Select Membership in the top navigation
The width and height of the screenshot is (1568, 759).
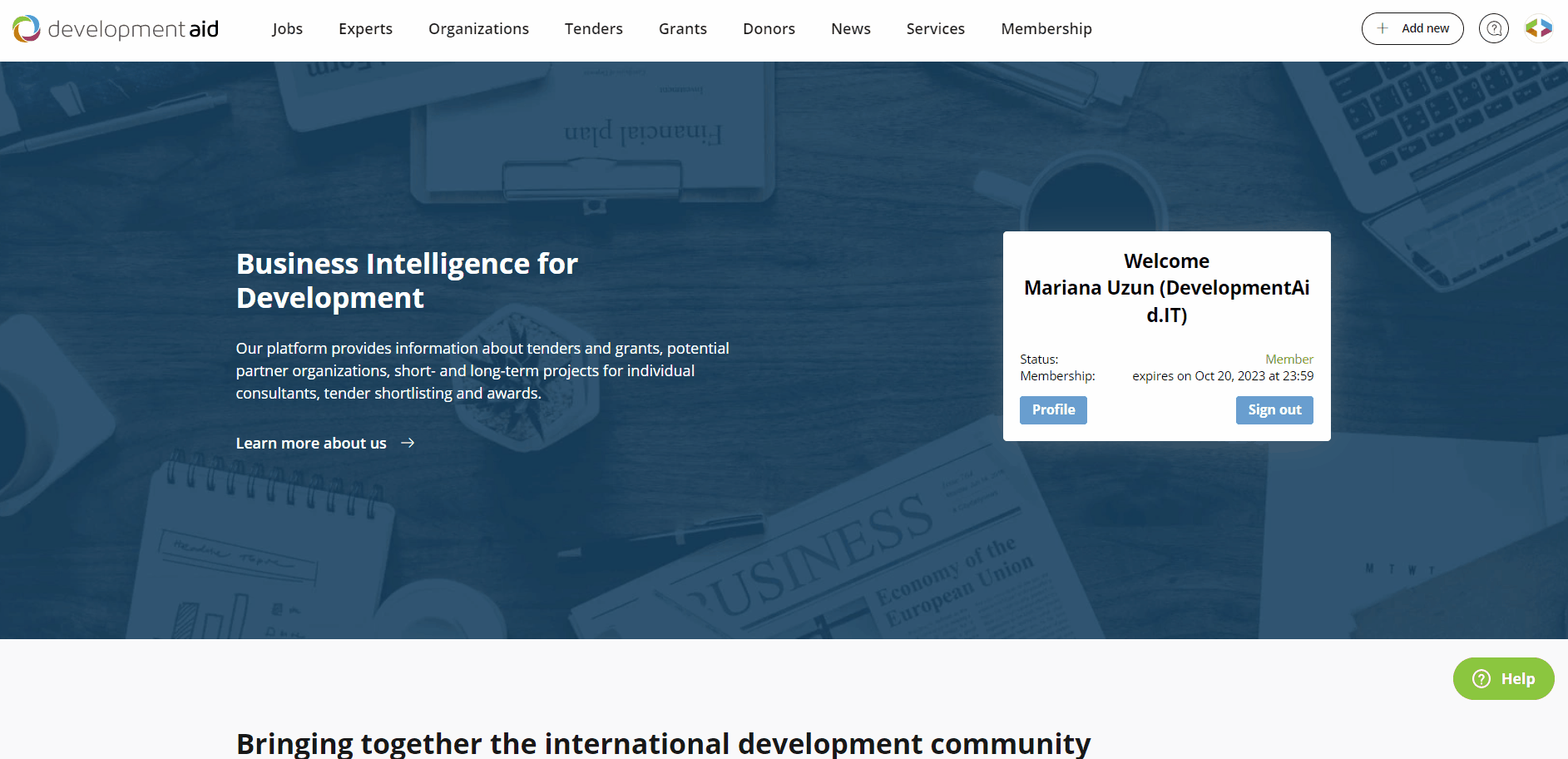click(x=1046, y=29)
